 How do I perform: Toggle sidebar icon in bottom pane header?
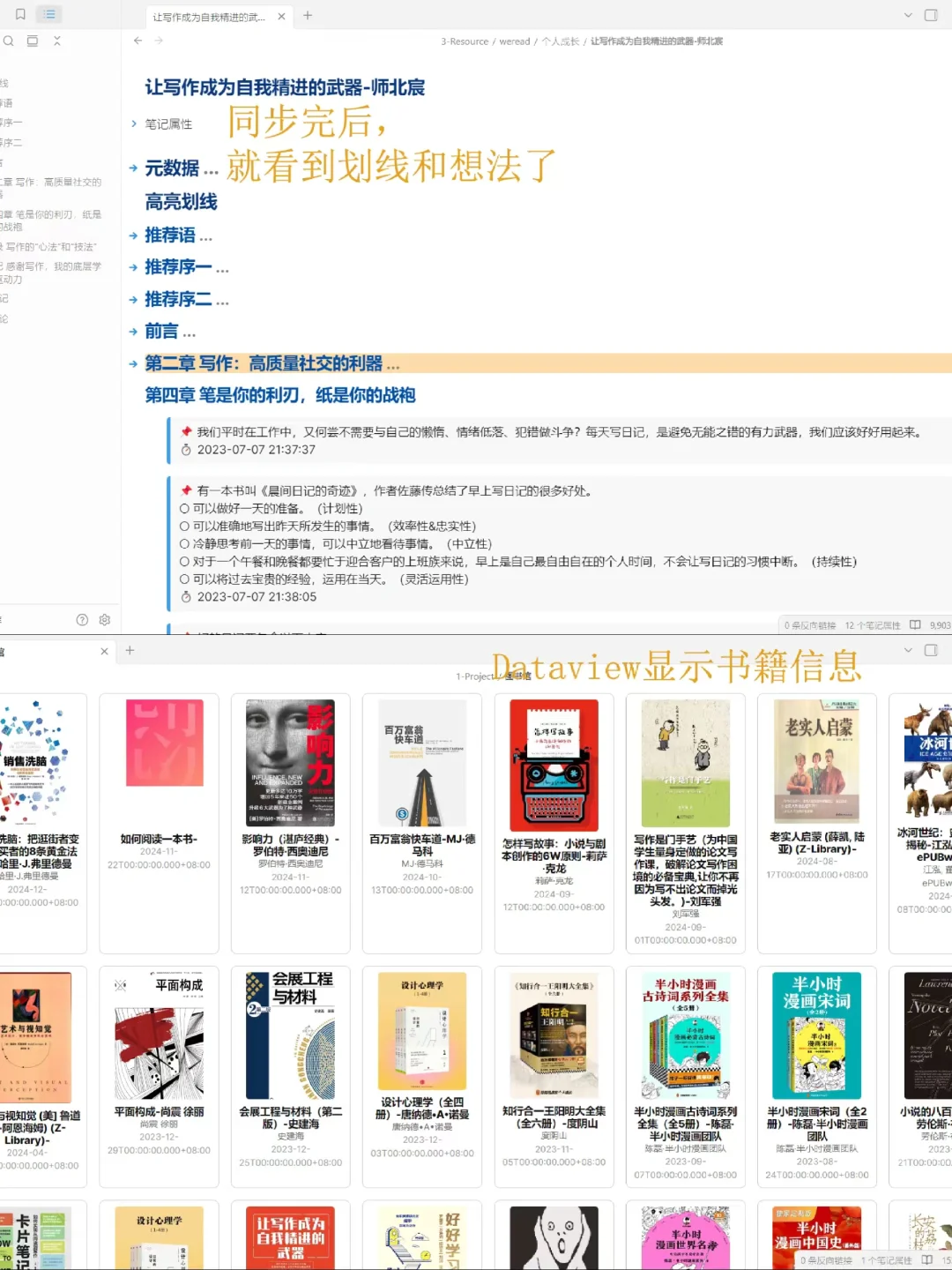pos(931,650)
